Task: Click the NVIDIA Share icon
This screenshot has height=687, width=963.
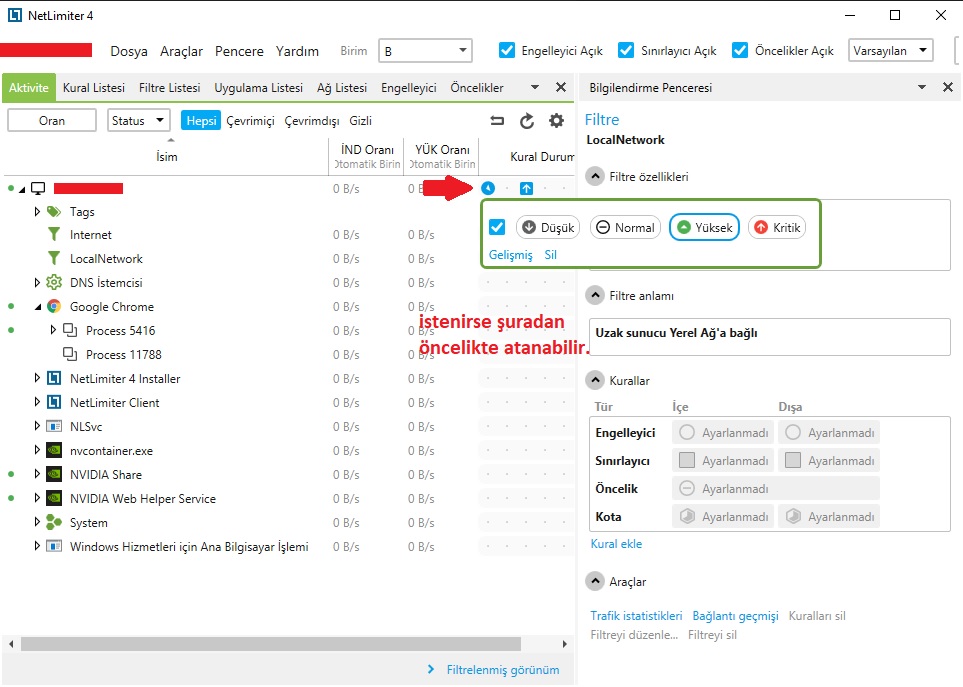Action: (54, 475)
